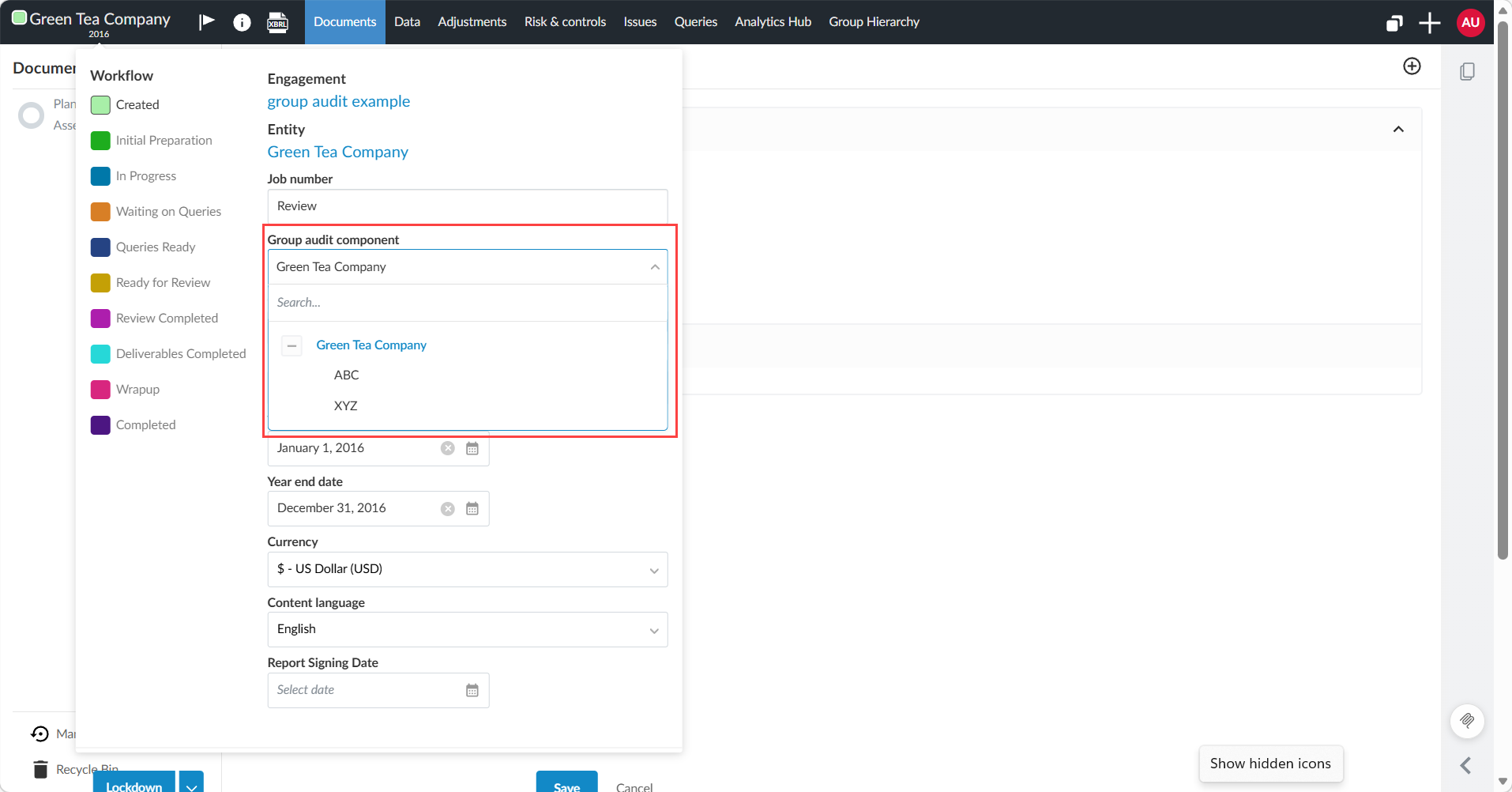Open the Year end date calendar
The width and height of the screenshot is (1512, 792).
pyautogui.click(x=472, y=509)
